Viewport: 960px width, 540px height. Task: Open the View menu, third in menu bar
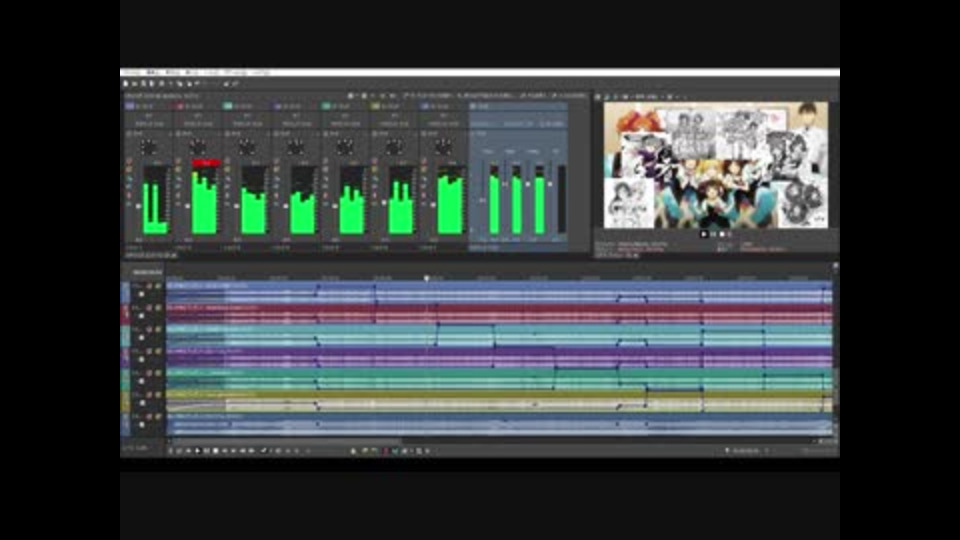[x=173, y=73]
